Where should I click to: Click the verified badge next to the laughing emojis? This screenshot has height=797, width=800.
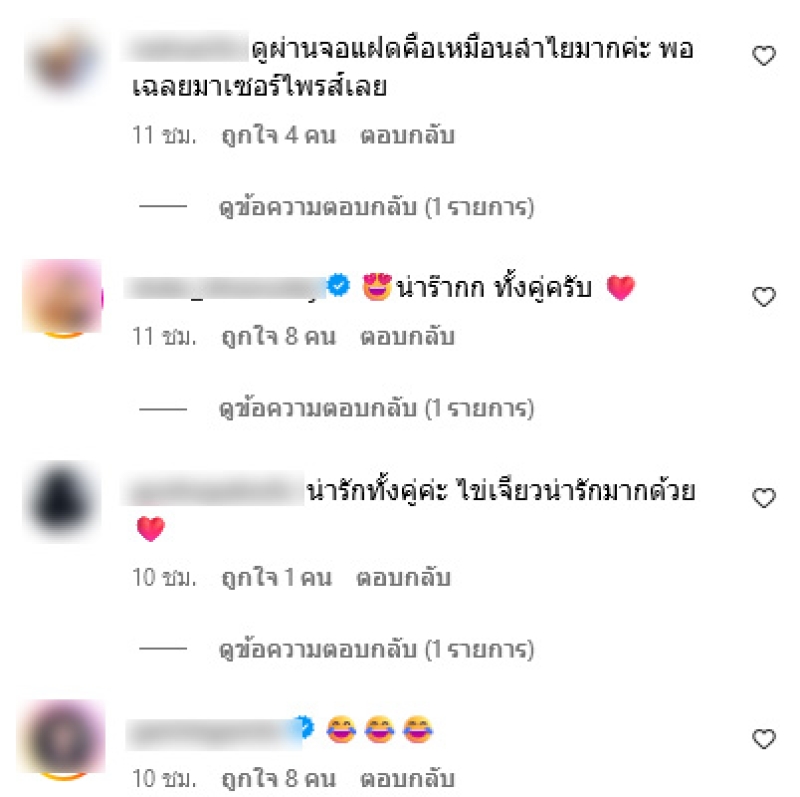(x=305, y=727)
